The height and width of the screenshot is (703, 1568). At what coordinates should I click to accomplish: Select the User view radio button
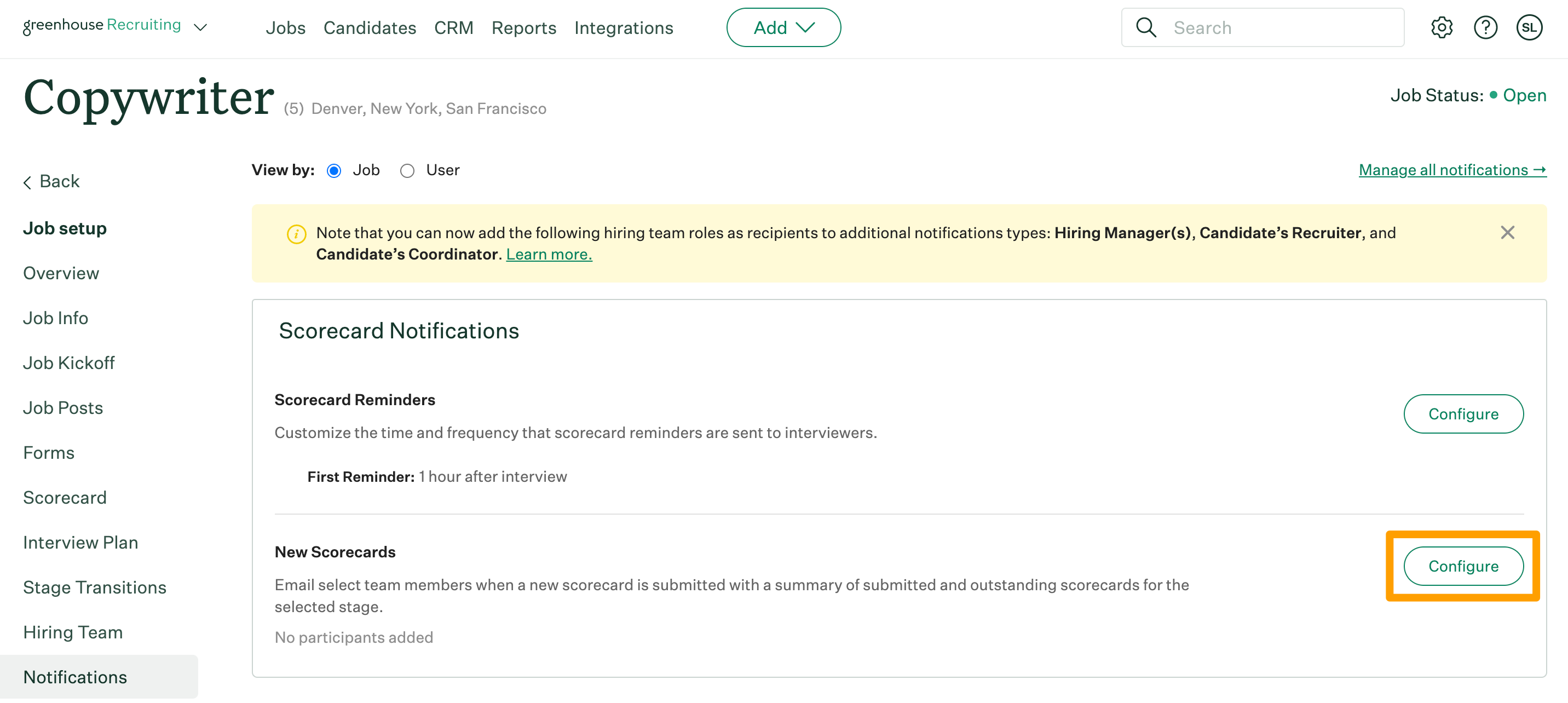[407, 171]
